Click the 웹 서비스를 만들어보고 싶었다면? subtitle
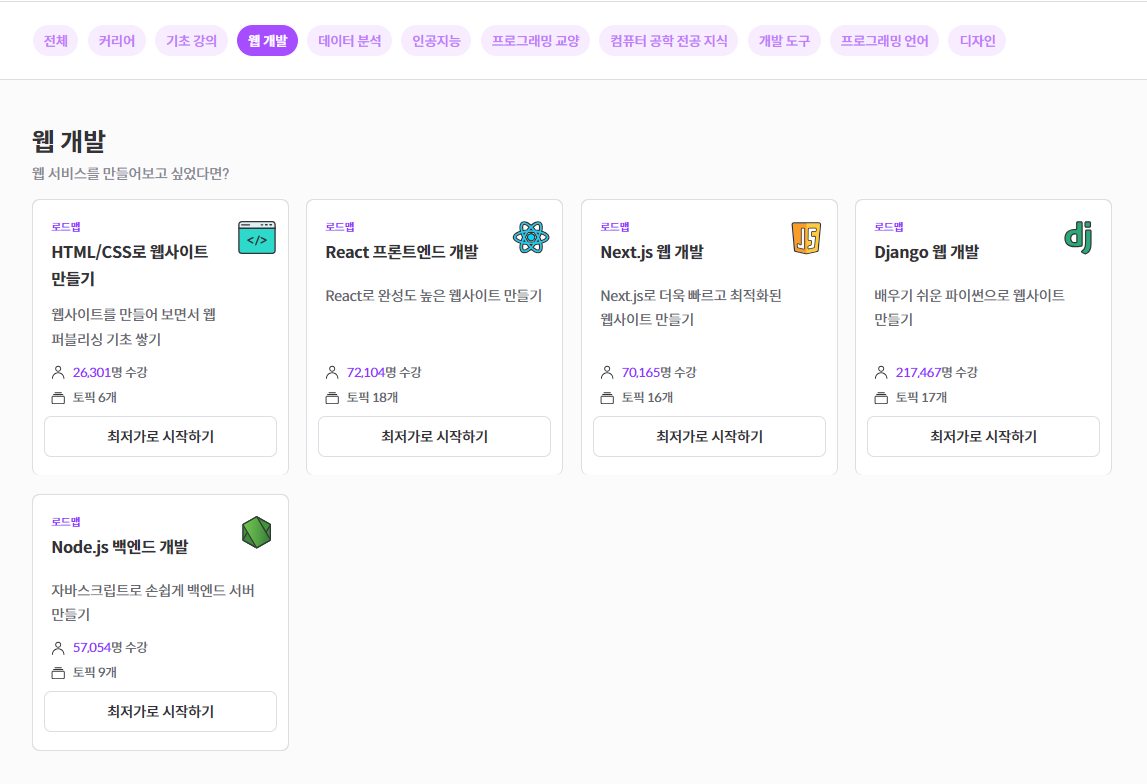1147x784 pixels. [130, 173]
